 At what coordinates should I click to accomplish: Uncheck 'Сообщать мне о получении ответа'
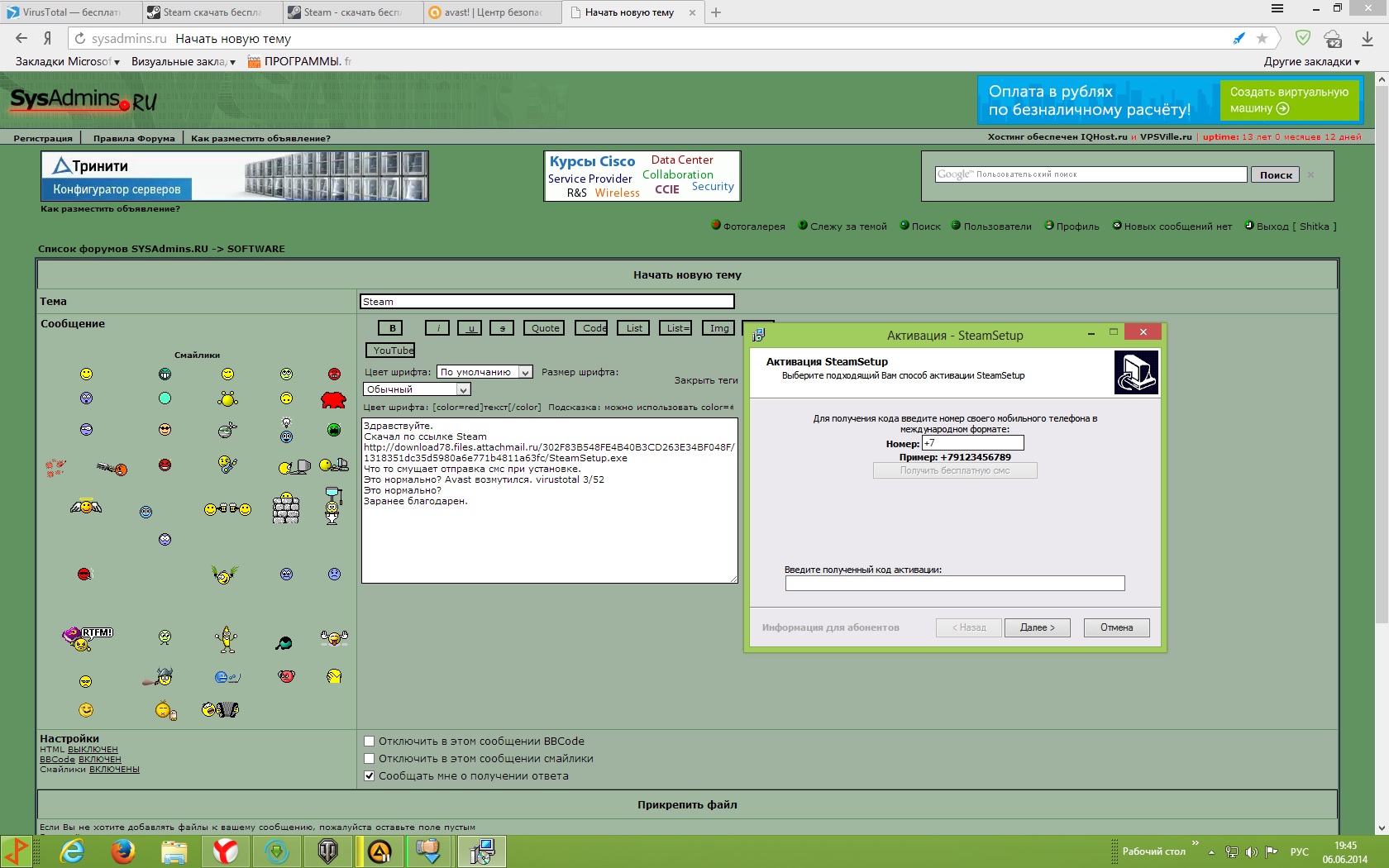click(370, 776)
